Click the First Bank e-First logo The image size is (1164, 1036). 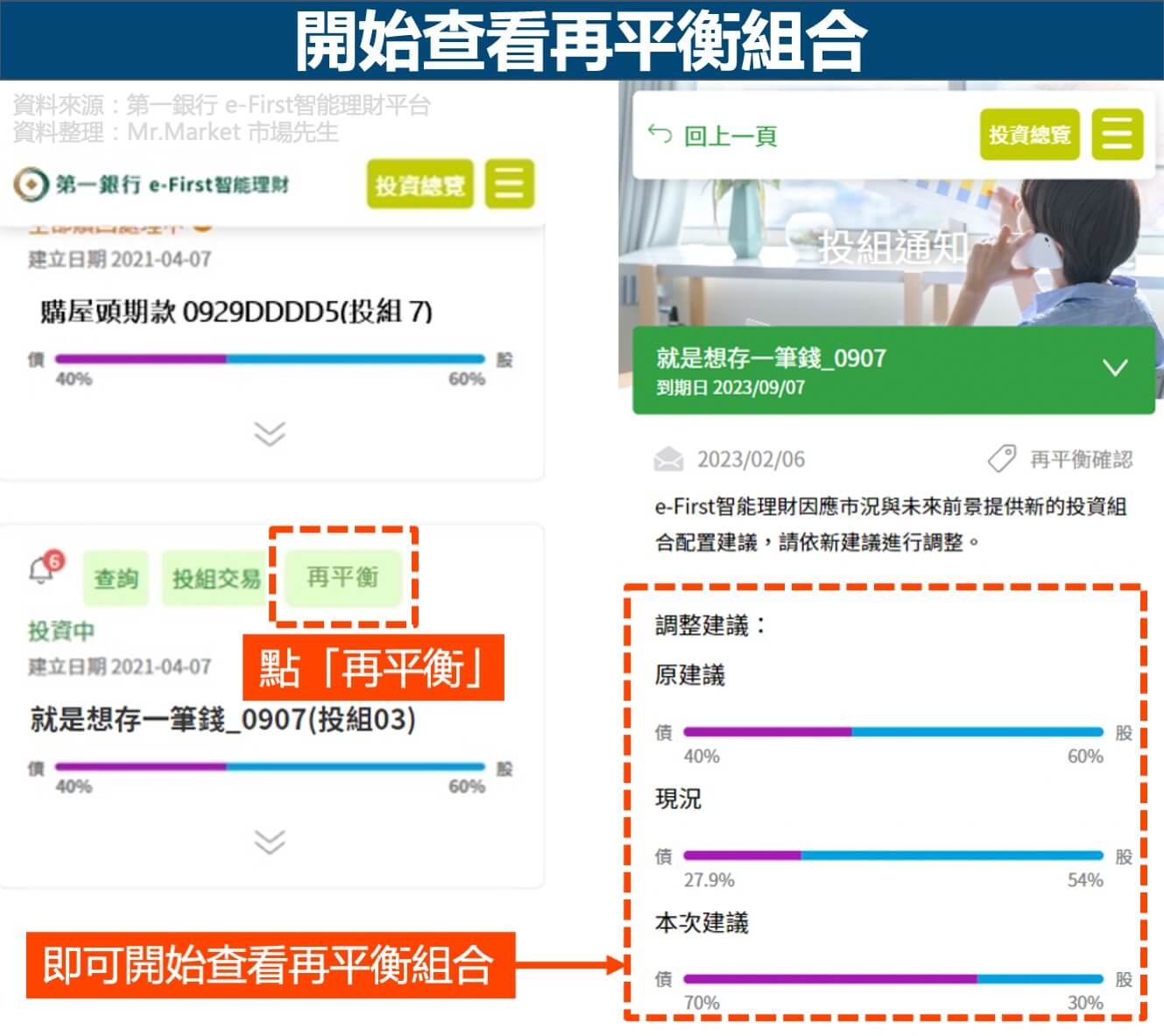point(151,184)
